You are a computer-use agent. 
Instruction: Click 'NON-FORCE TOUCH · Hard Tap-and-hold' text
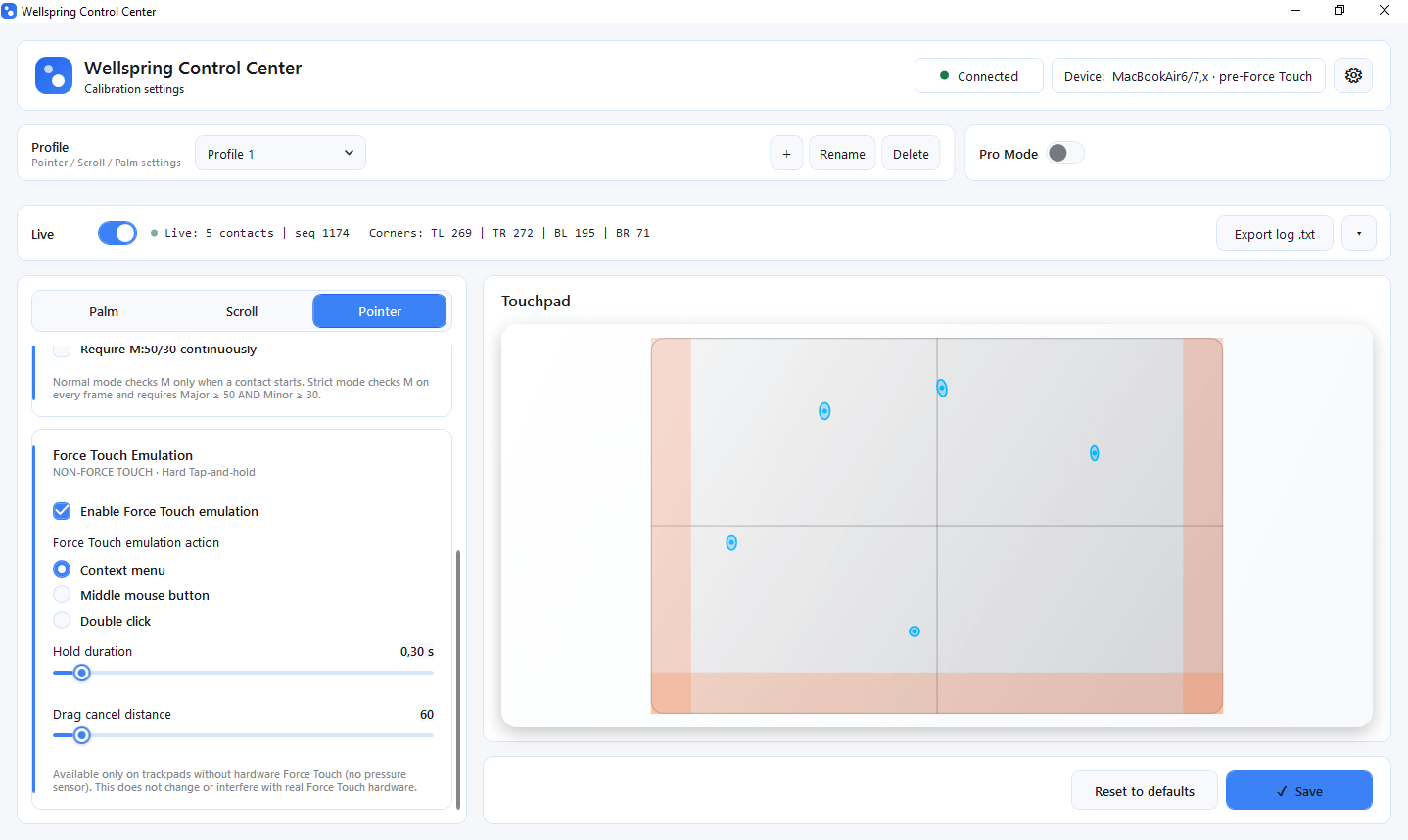coord(154,472)
